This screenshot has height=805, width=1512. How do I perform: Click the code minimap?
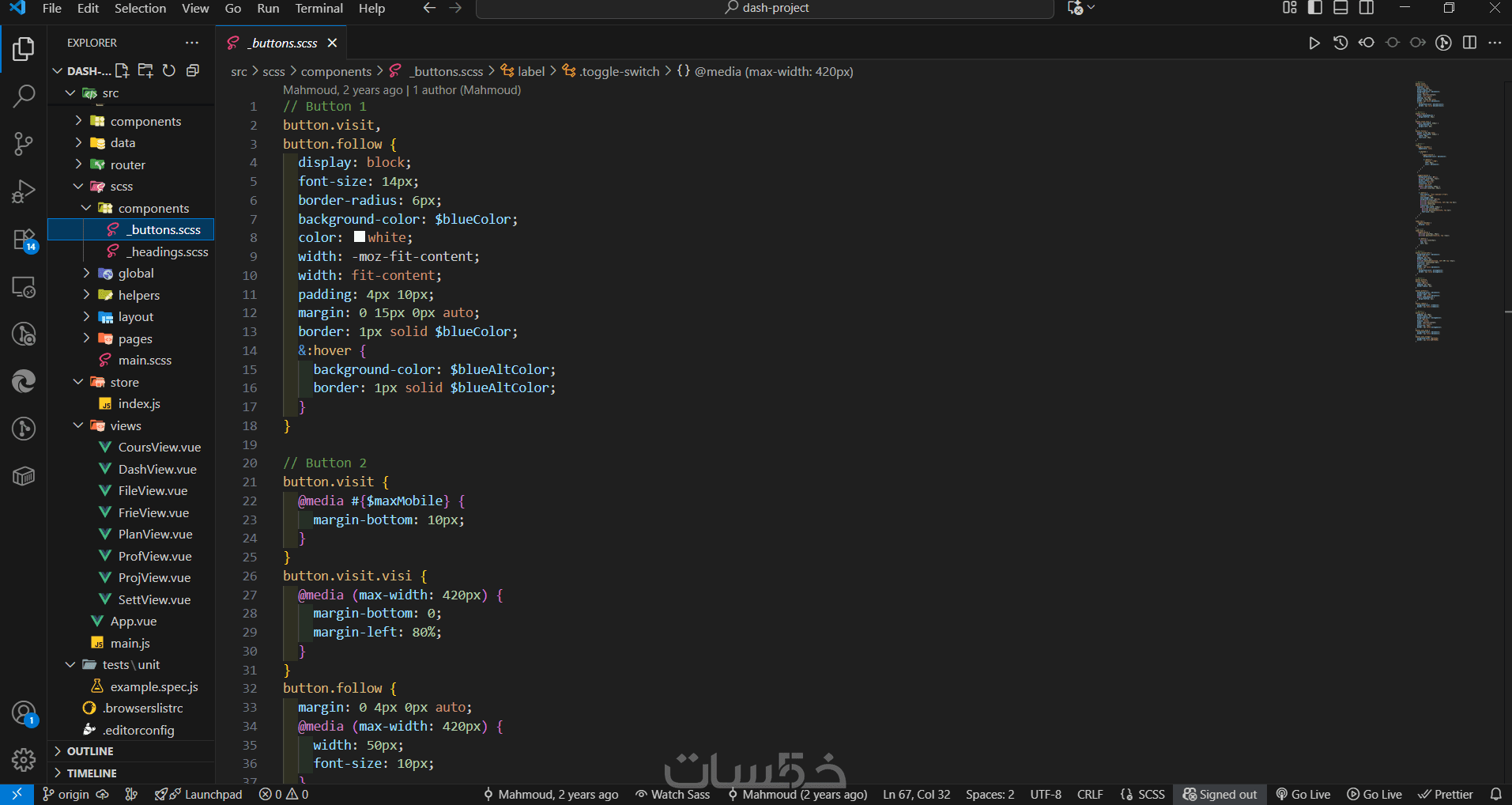[1435, 211]
